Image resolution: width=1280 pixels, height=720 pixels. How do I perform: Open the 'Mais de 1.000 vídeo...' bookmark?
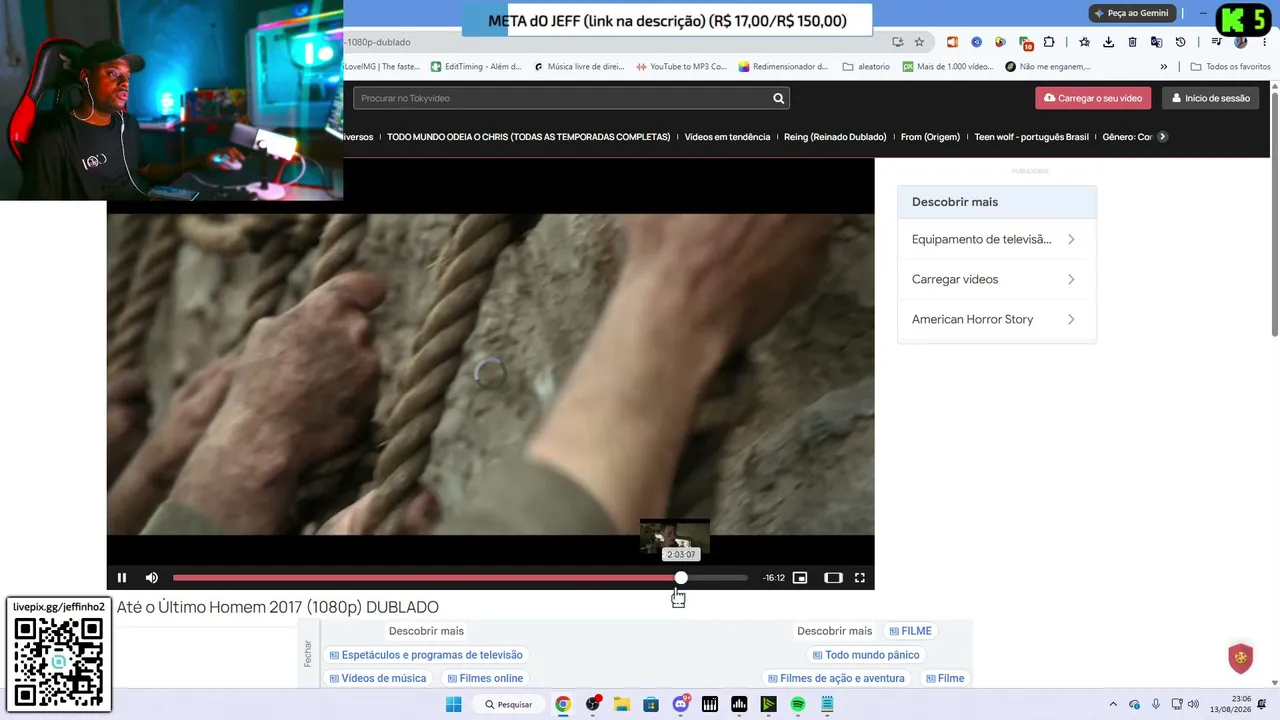point(948,67)
